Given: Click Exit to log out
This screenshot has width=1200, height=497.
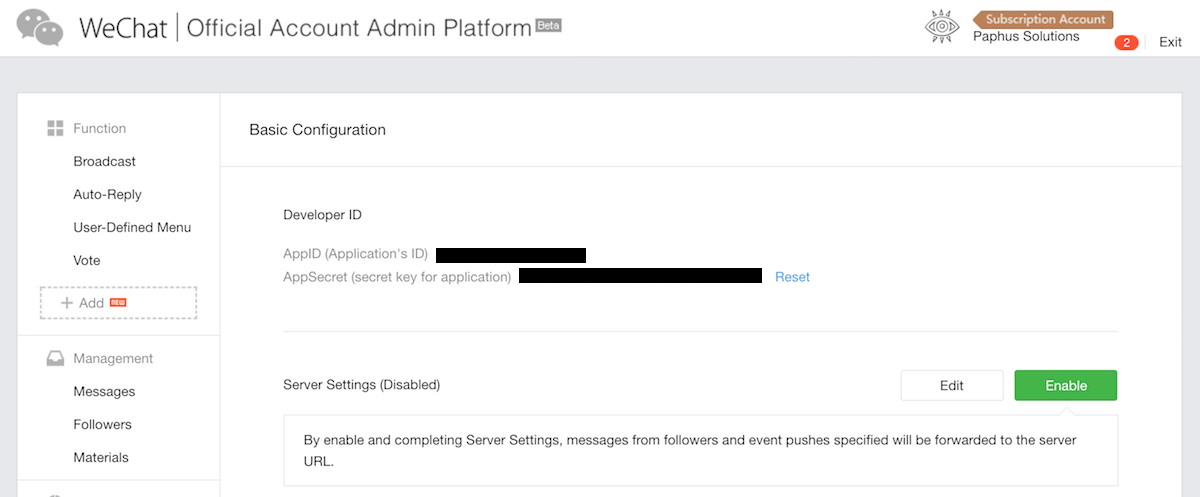Looking at the screenshot, I should pyautogui.click(x=1170, y=42).
